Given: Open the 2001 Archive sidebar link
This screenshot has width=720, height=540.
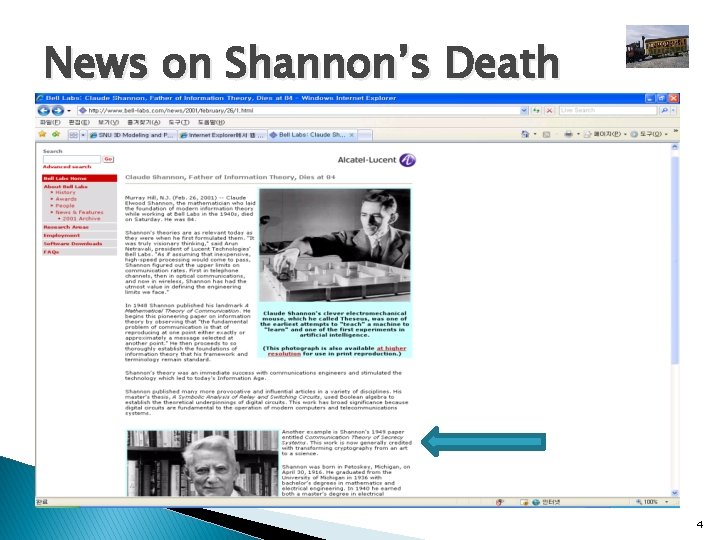Looking at the screenshot, I should point(81,219).
